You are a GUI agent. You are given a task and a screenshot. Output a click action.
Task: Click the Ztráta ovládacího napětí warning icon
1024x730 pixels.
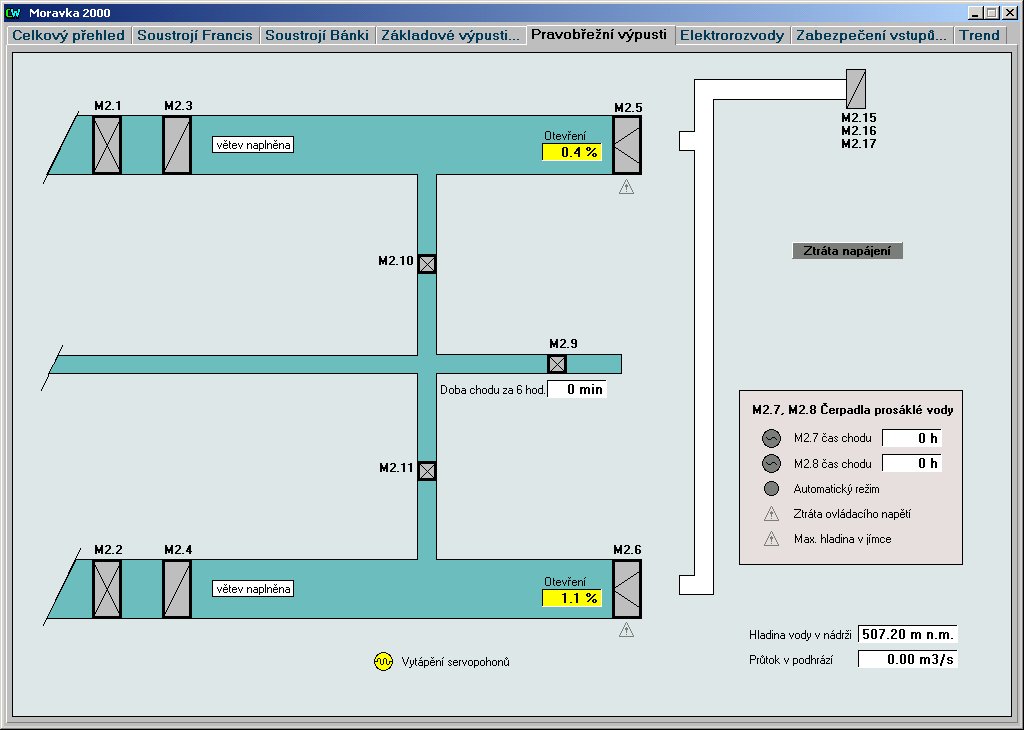[771, 514]
